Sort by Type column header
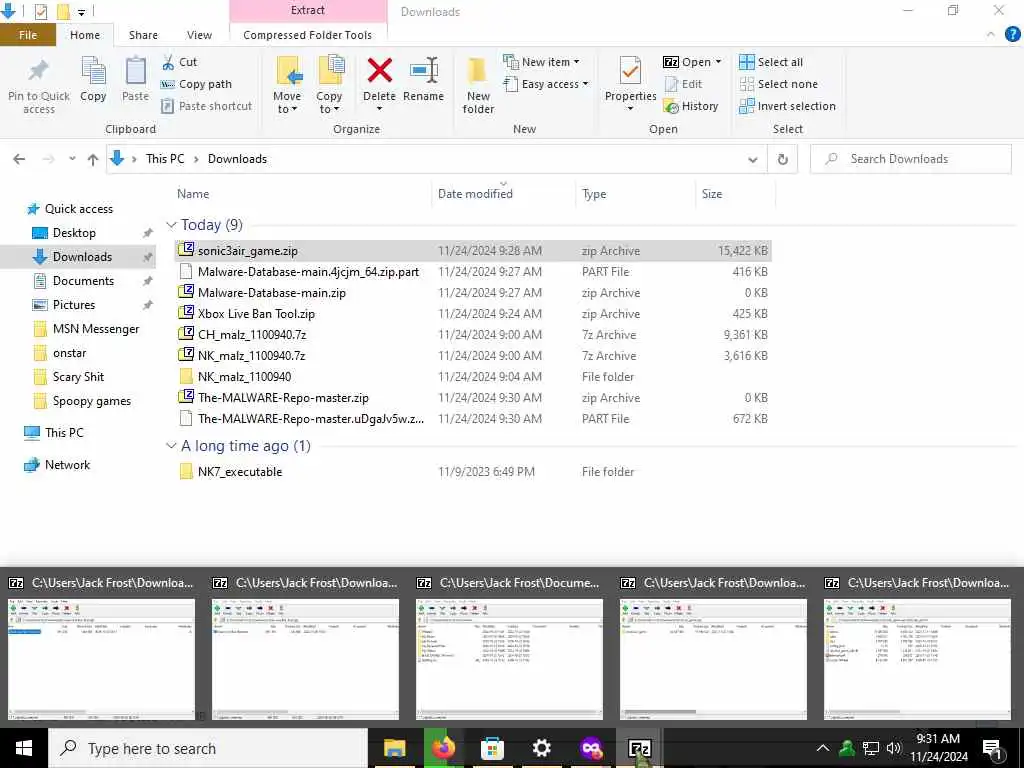 (x=594, y=194)
